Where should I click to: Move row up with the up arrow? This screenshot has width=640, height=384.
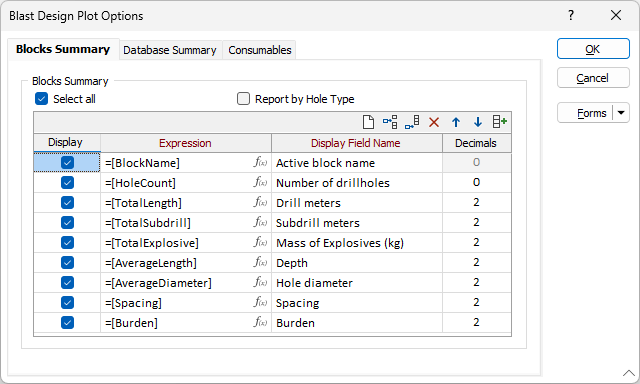click(456, 122)
